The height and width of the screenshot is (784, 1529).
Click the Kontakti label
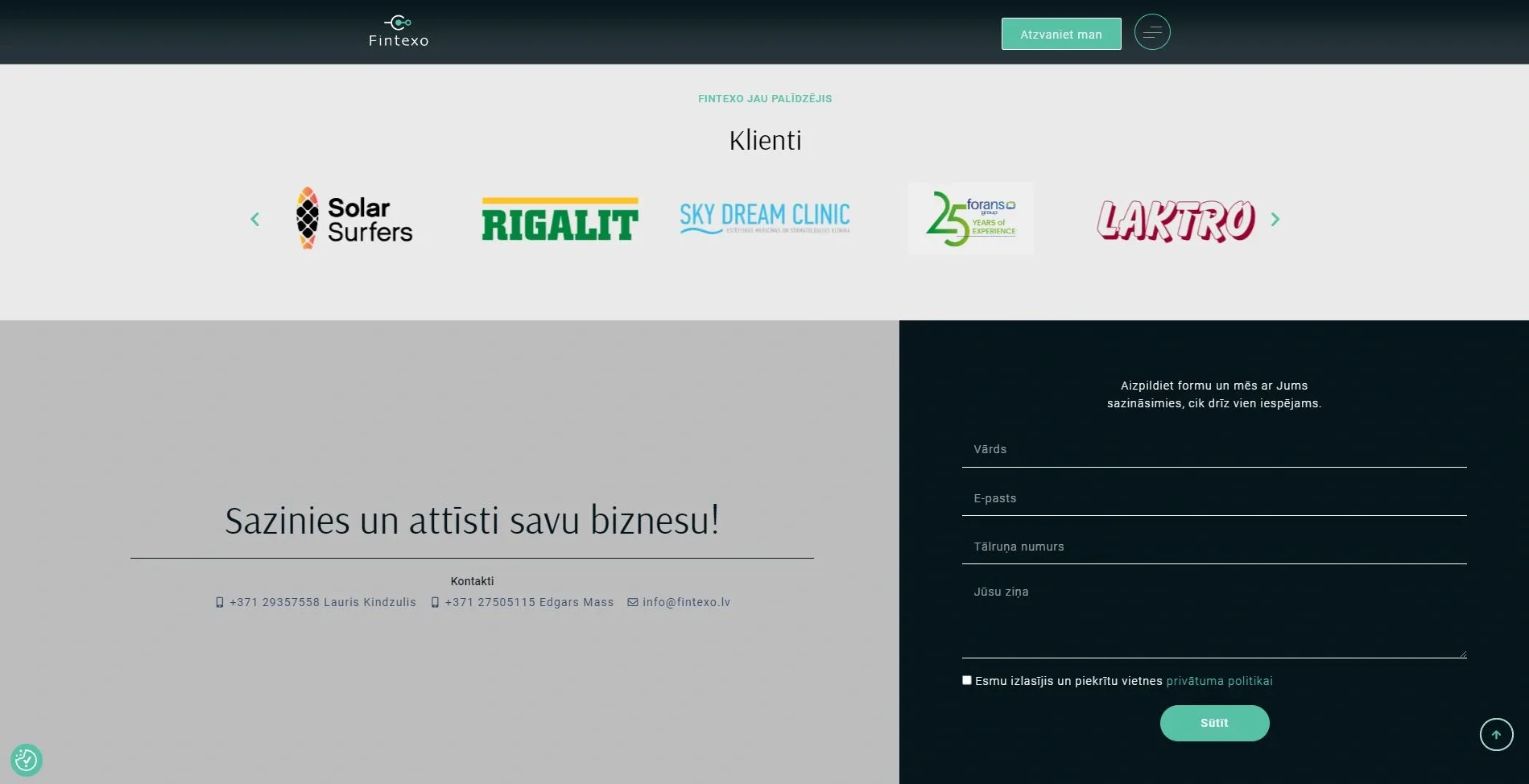click(472, 581)
